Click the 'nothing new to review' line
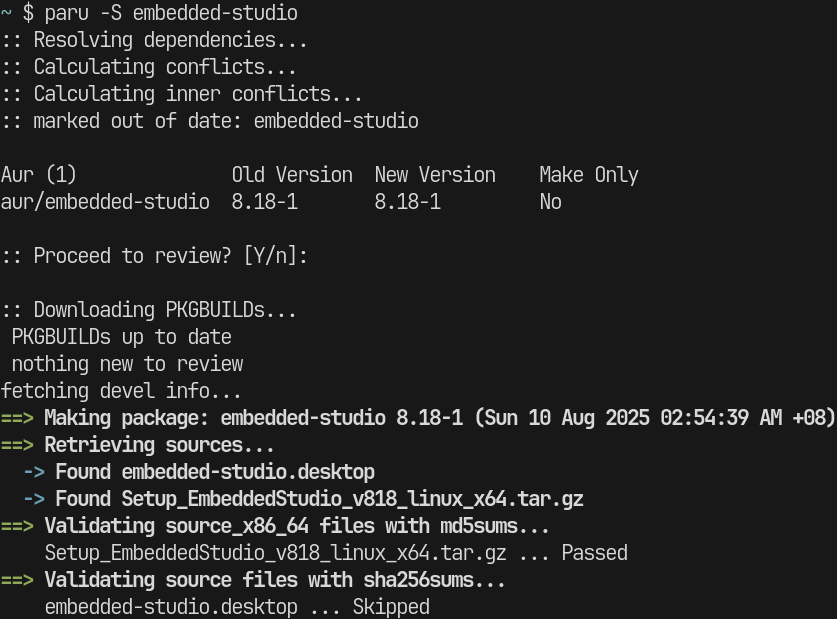The image size is (837, 619). coord(127,364)
